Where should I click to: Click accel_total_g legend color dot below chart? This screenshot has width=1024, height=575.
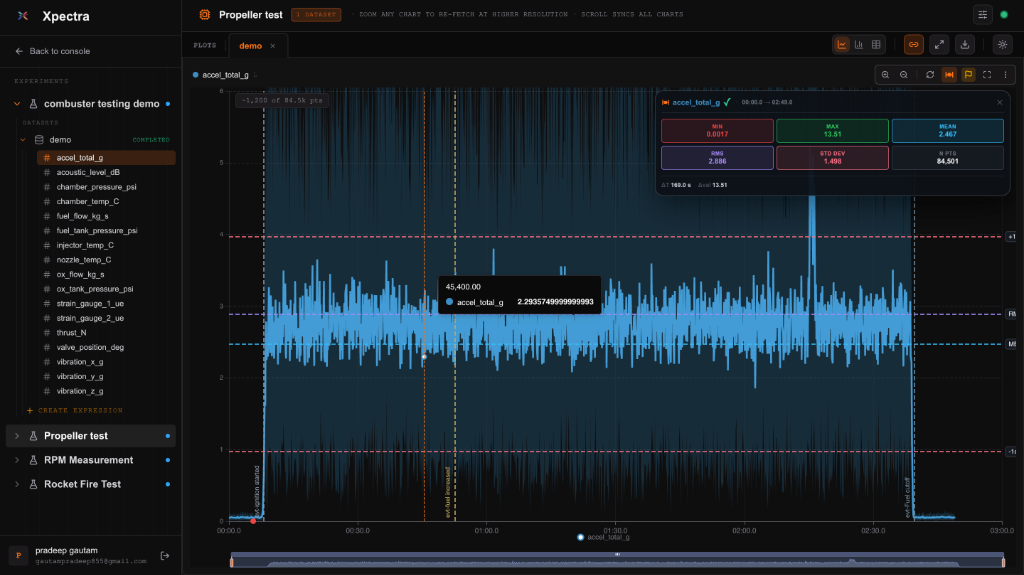coord(581,537)
